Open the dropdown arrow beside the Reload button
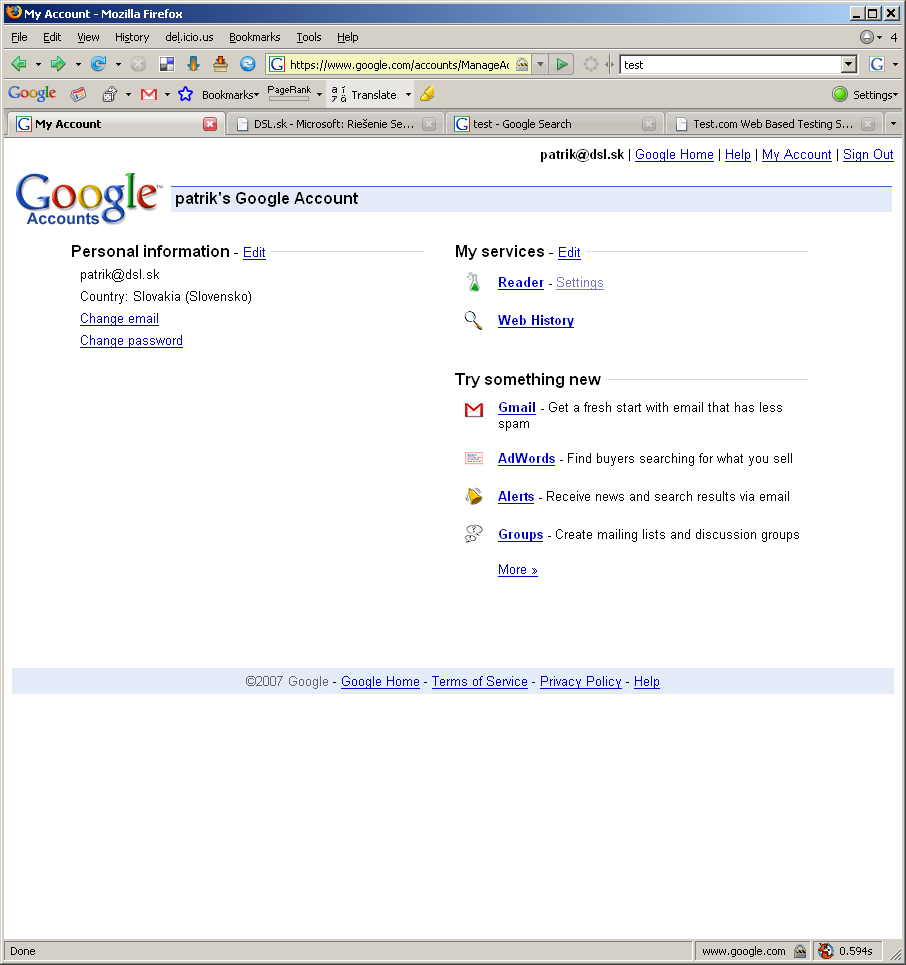Viewport: 906px width, 965px height. click(118, 64)
